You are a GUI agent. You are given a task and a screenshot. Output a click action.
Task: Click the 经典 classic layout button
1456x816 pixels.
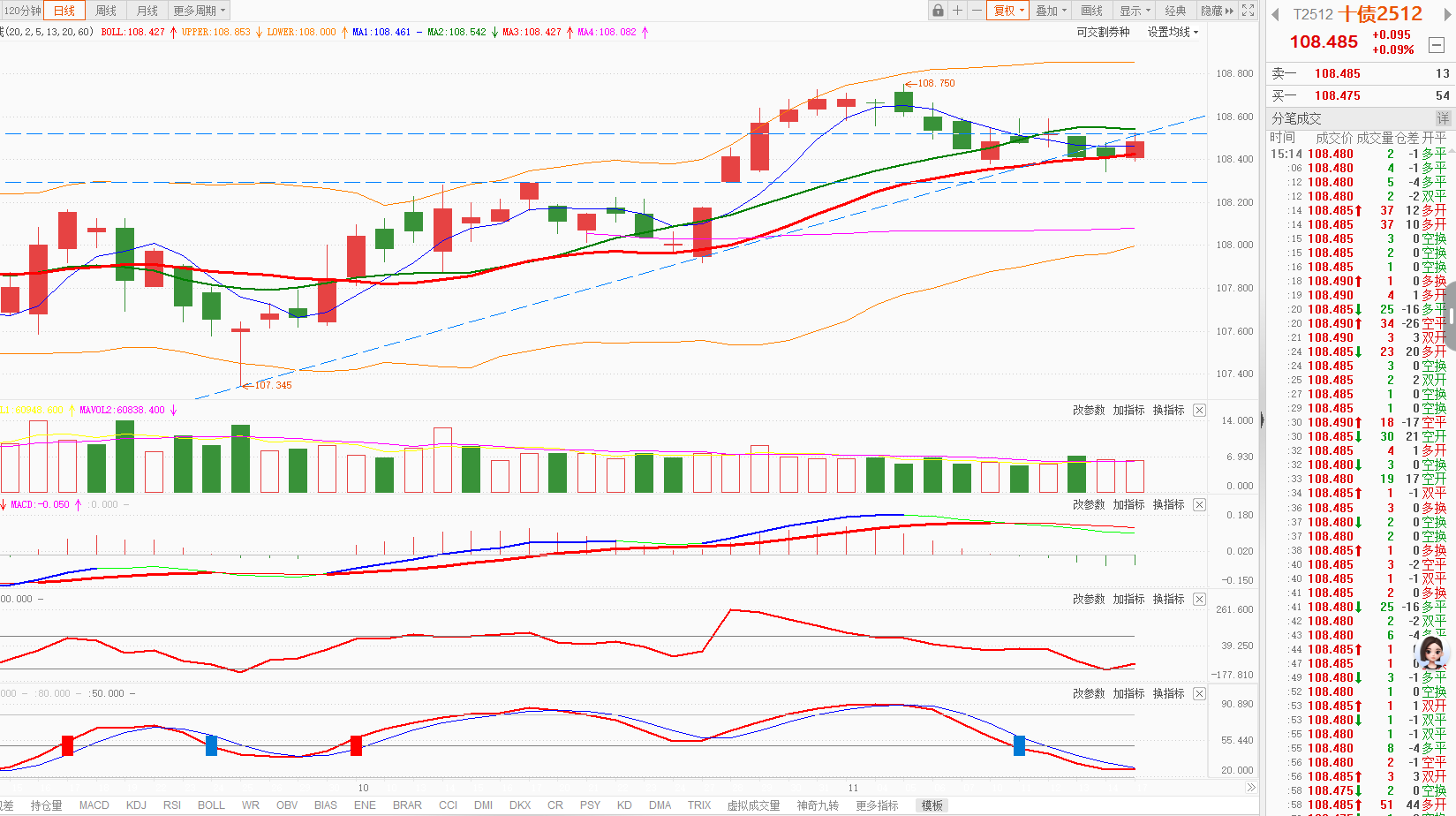coord(1175,11)
